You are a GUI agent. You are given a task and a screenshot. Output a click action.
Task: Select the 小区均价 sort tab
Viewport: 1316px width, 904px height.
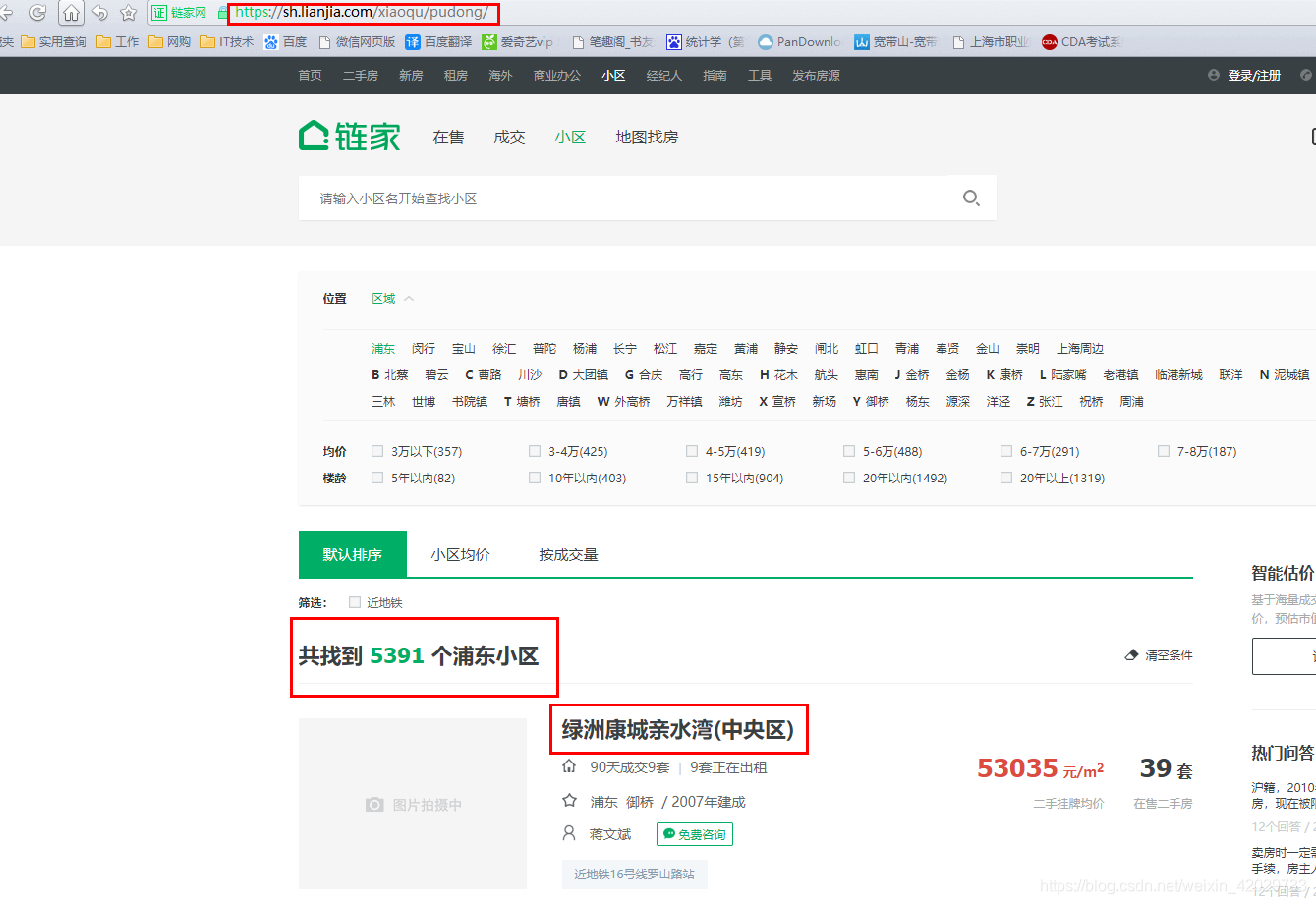point(460,555)
